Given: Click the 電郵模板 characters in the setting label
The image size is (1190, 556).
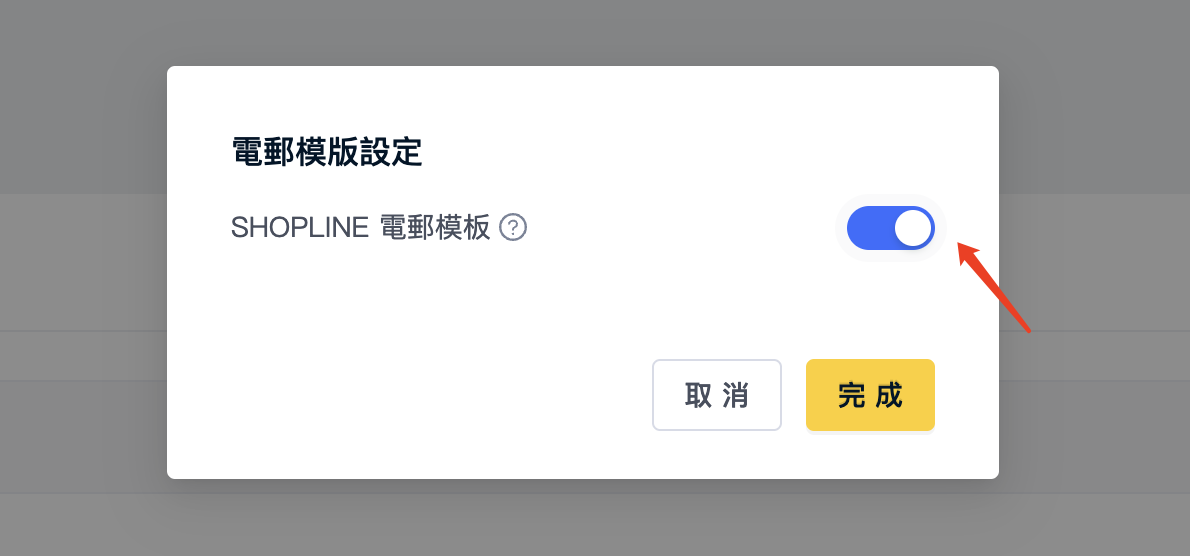Looking at the screenshot, I should 435,228.
